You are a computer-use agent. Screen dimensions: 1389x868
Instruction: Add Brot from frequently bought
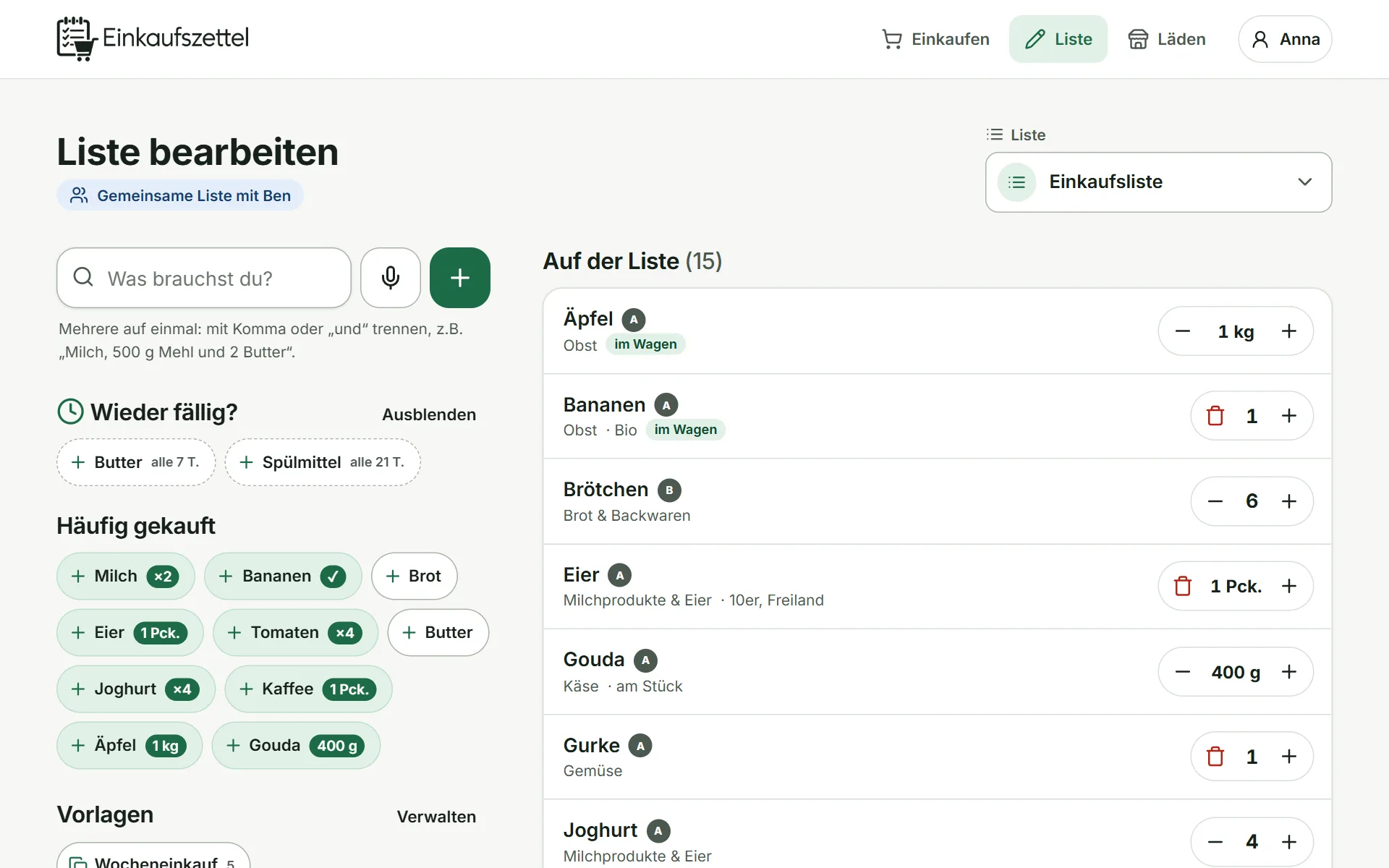pyautogui.click(x=415, y=576)
